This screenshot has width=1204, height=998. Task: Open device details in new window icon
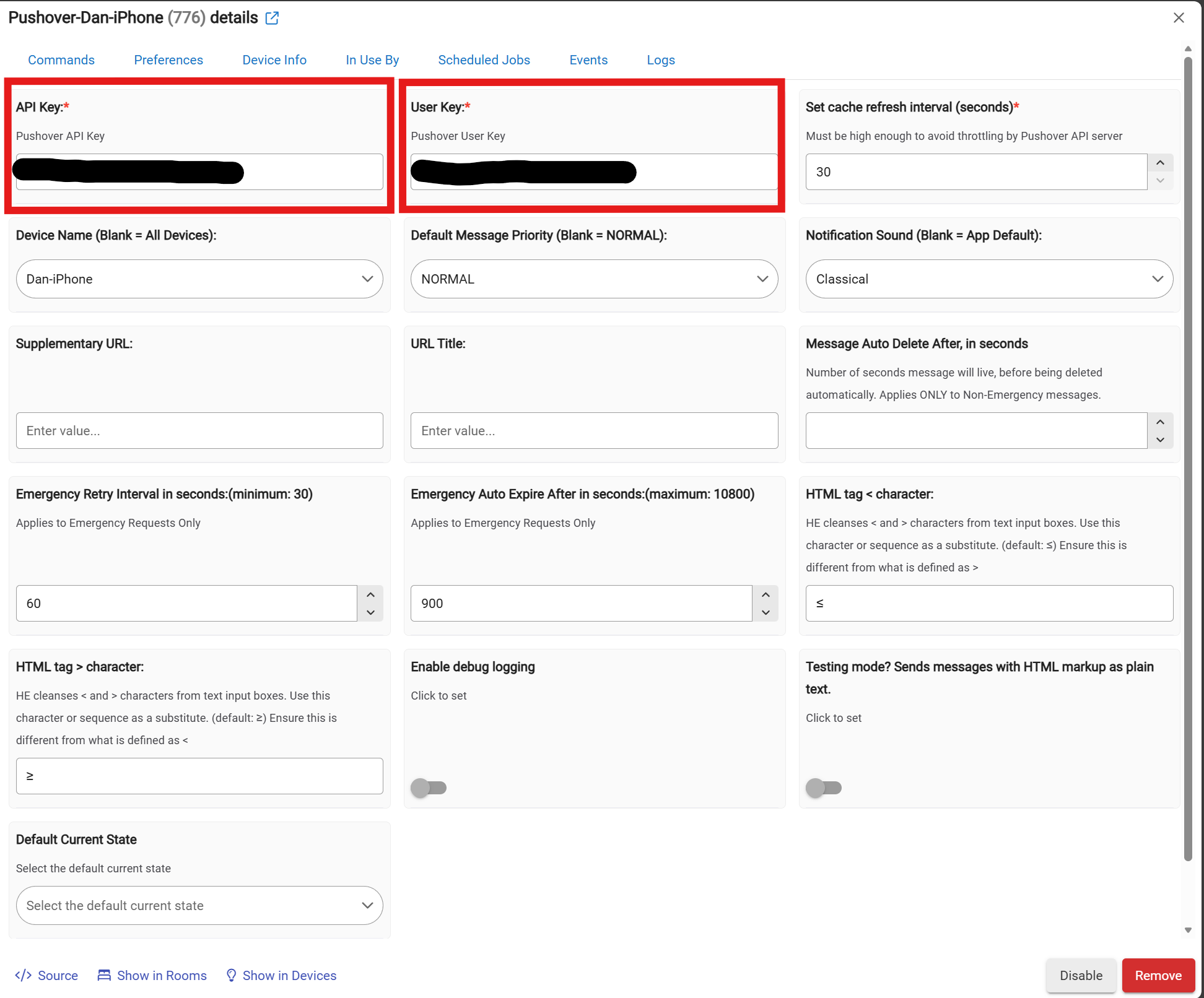click(272, 18)
